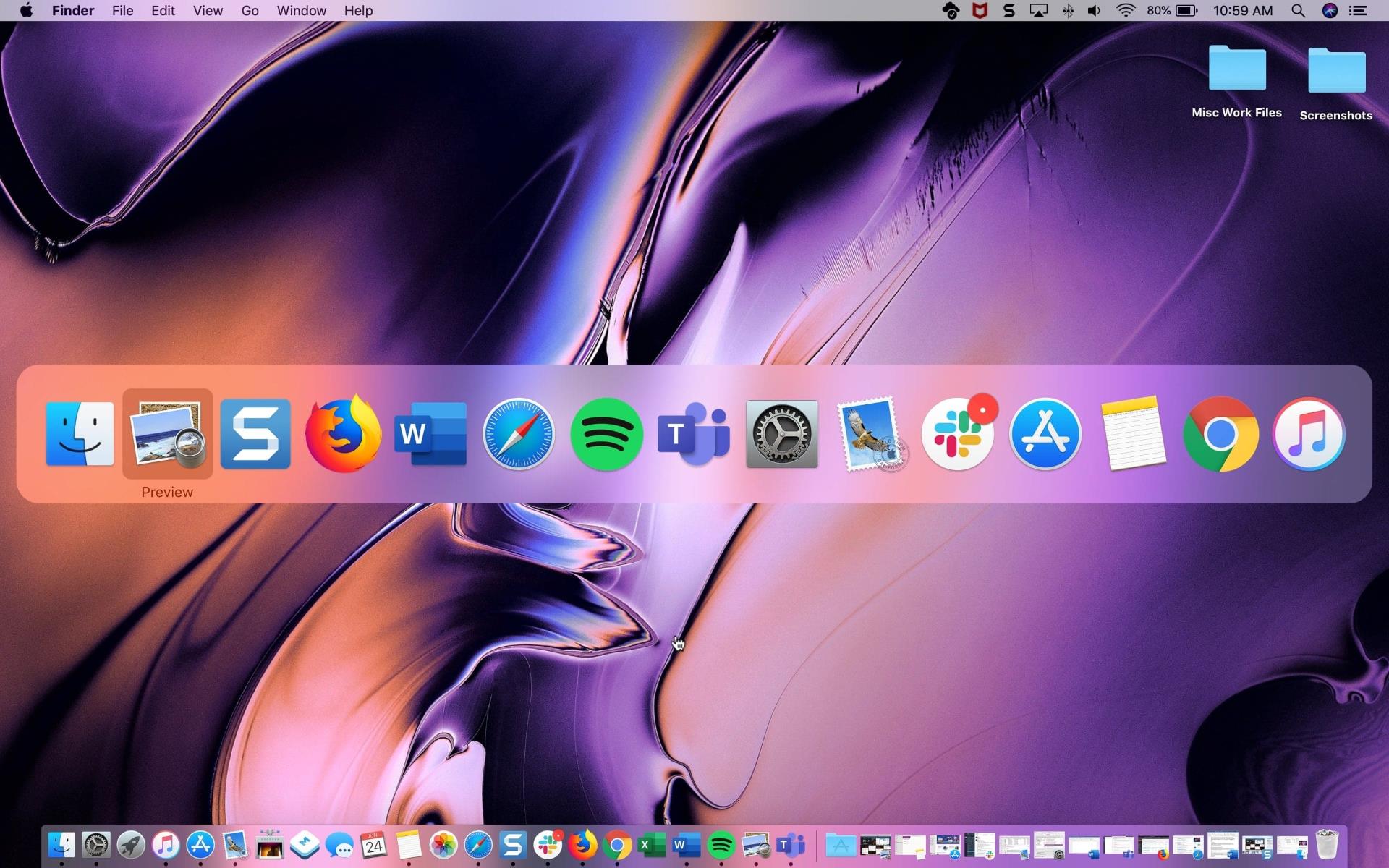The height and width of the screenshot is (868, 1389).
Task: Open the Apple menu
Action: coord(26,11)
